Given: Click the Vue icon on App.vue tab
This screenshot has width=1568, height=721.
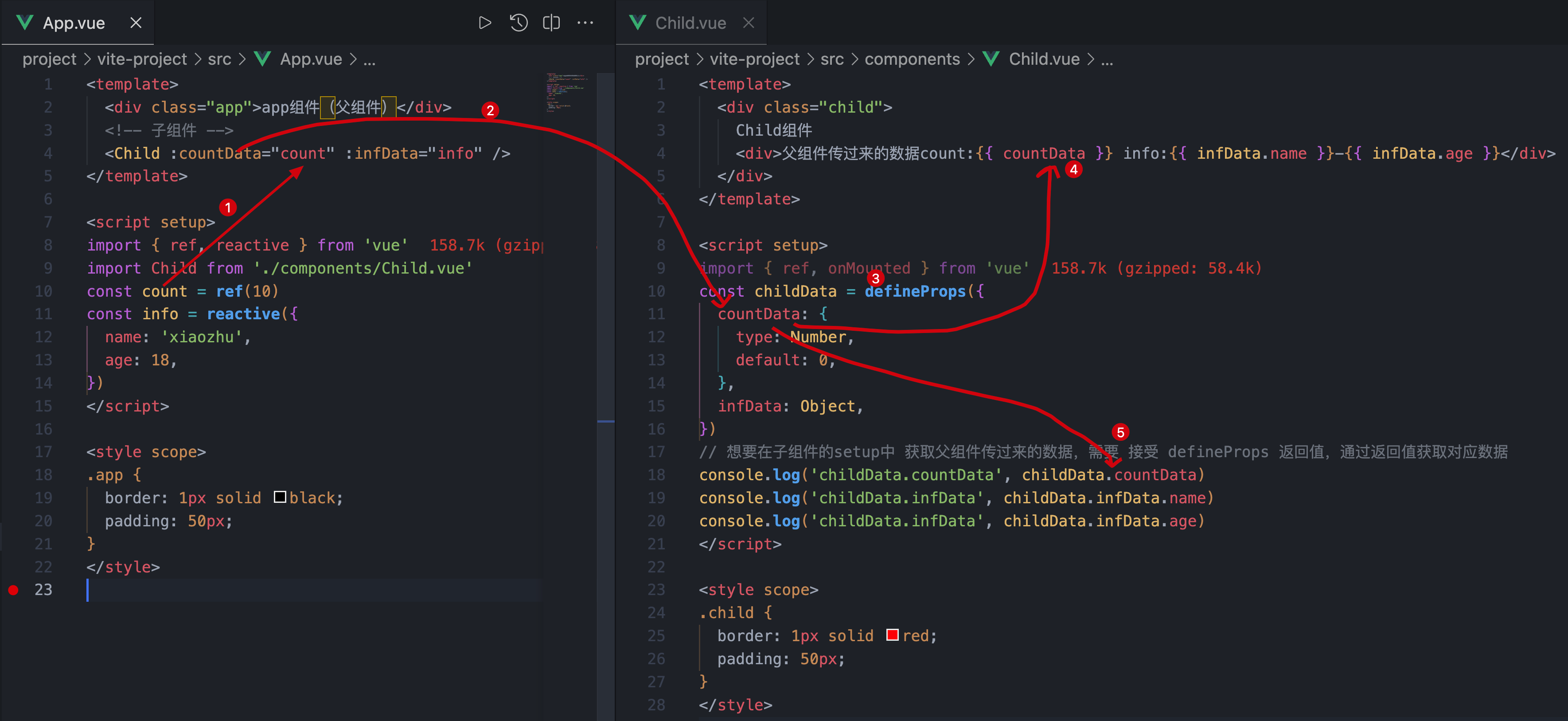Looking at the screenshot, I should click(x=25, y=23).
